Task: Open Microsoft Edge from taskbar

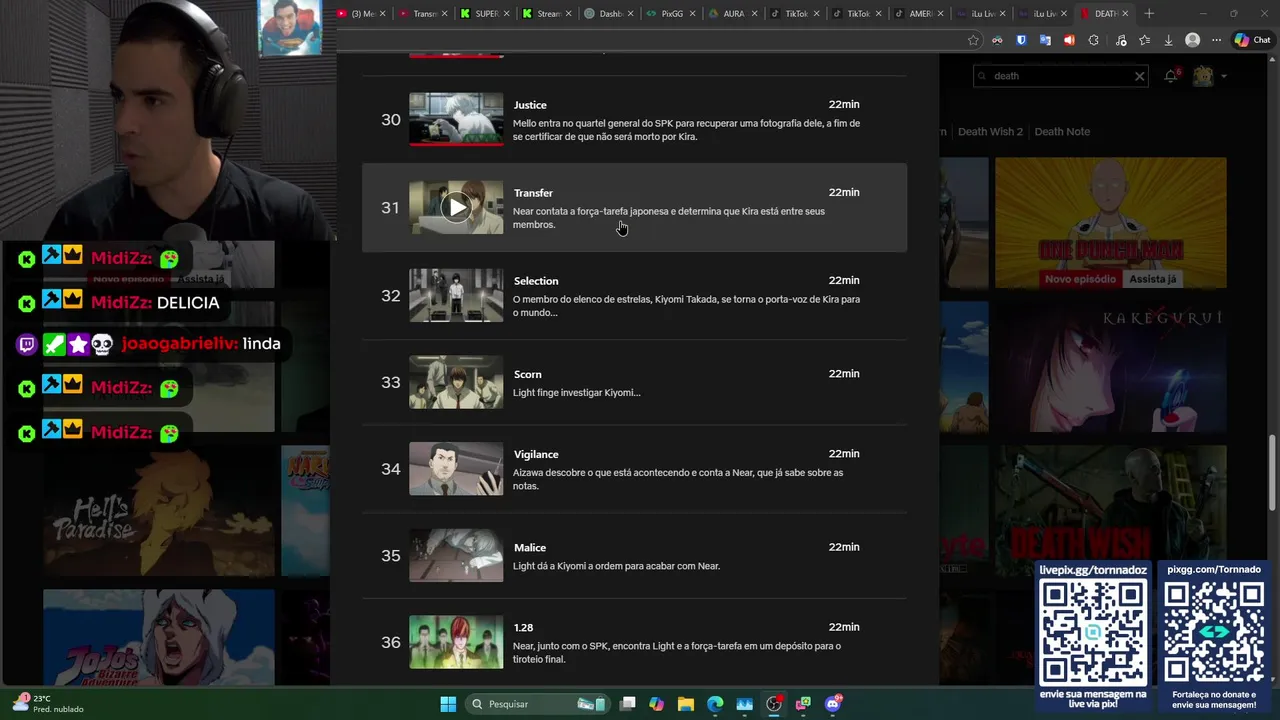Action: [x=715, y=704]
